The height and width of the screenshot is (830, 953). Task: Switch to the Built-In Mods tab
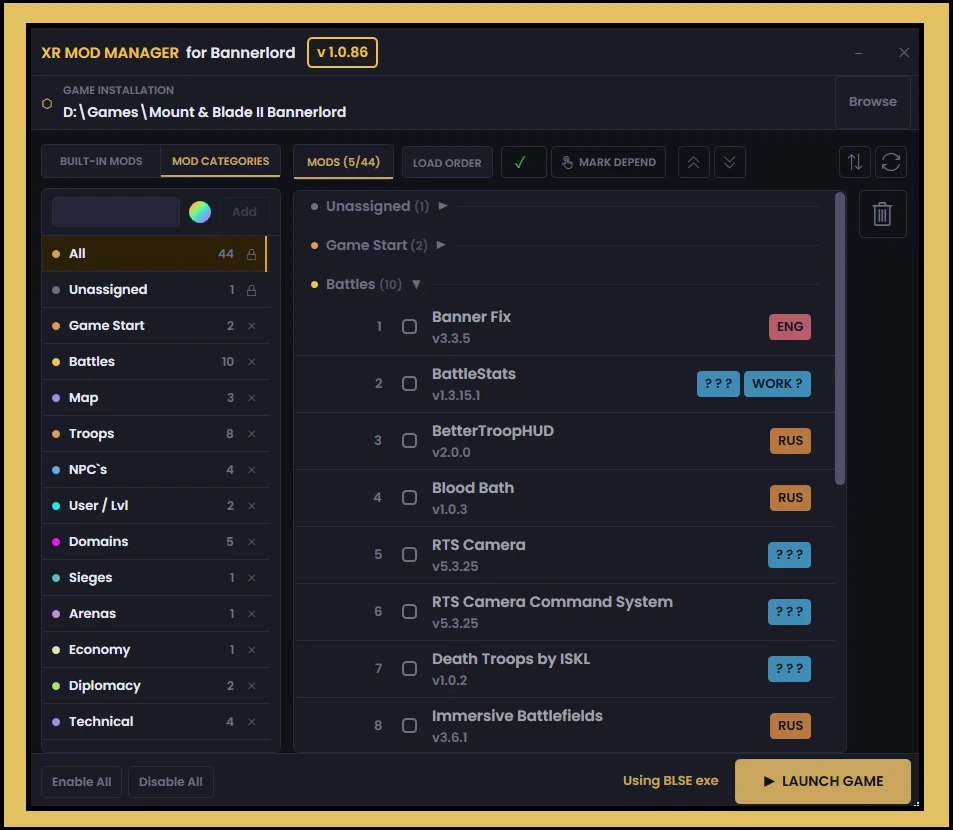coord(101,161)
